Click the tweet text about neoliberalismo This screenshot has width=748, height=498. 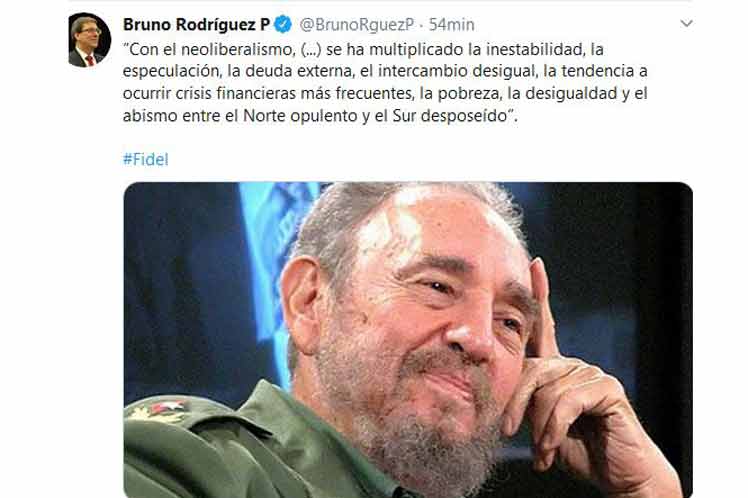(x=385, y=83)
